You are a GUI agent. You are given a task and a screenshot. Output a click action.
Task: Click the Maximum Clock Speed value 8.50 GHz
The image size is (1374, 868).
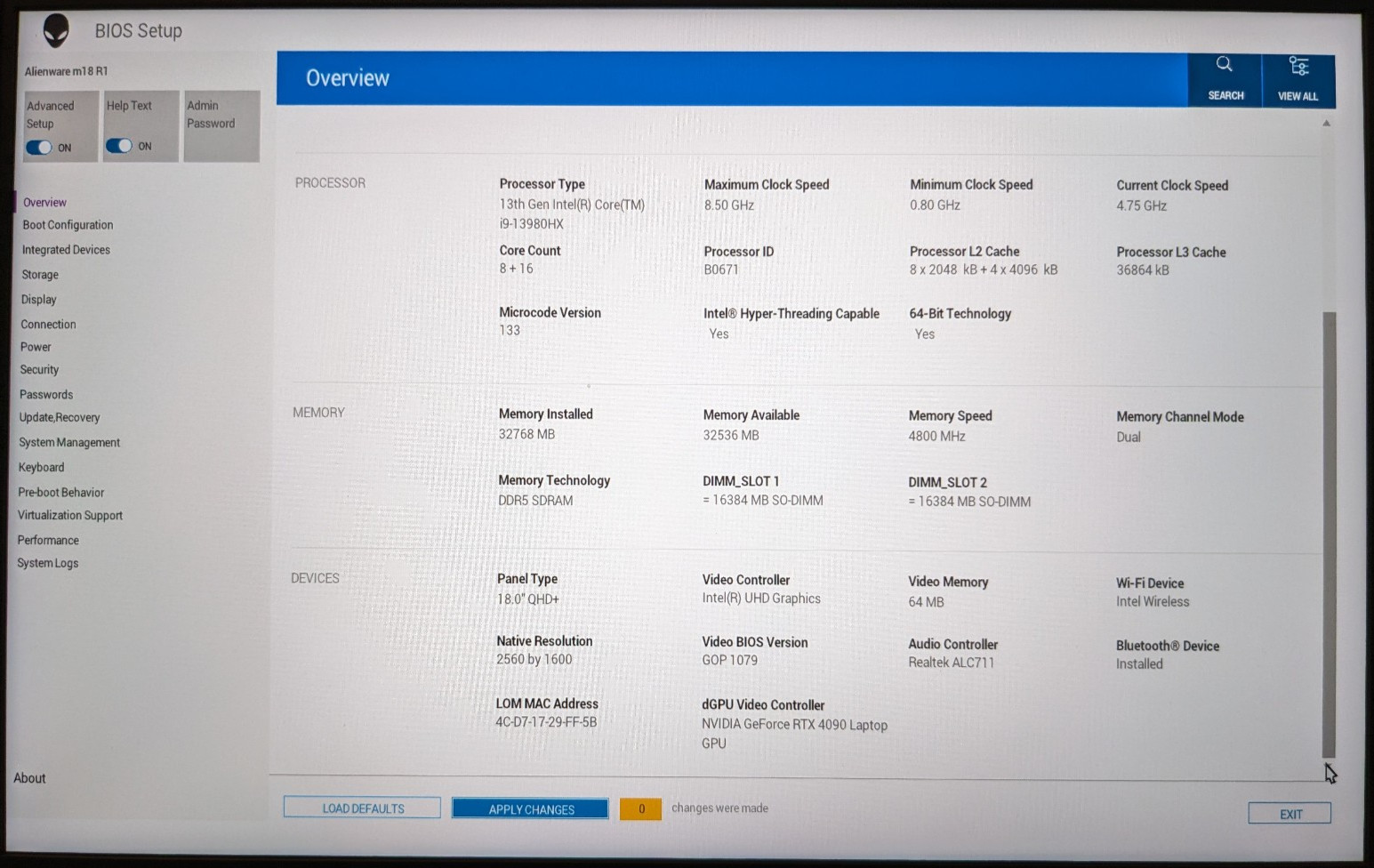[x=729, y=205]
